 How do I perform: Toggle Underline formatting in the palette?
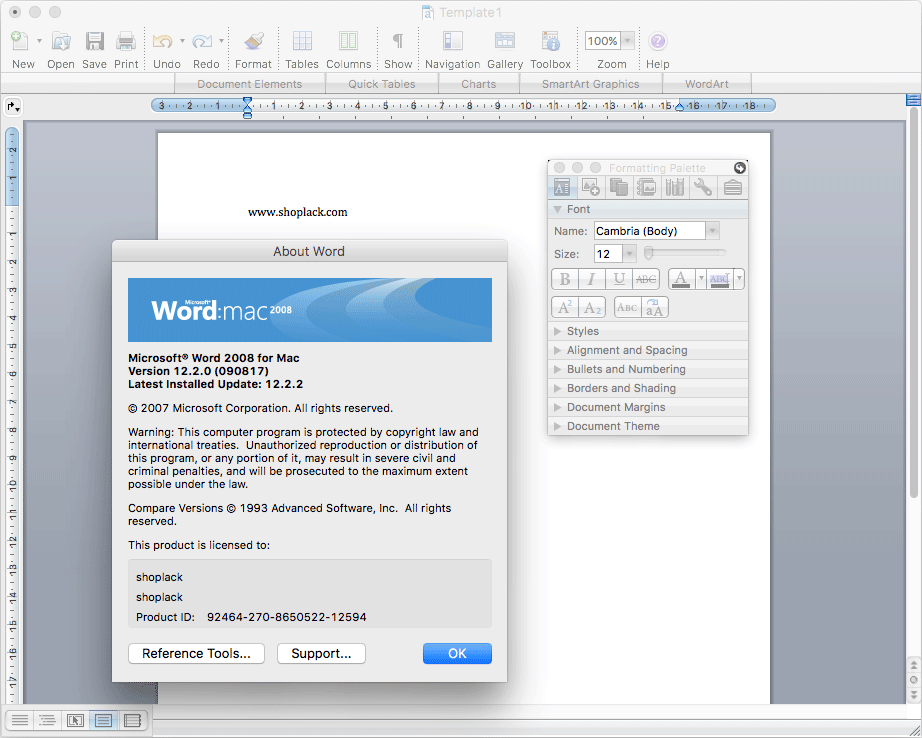(619, 279)
